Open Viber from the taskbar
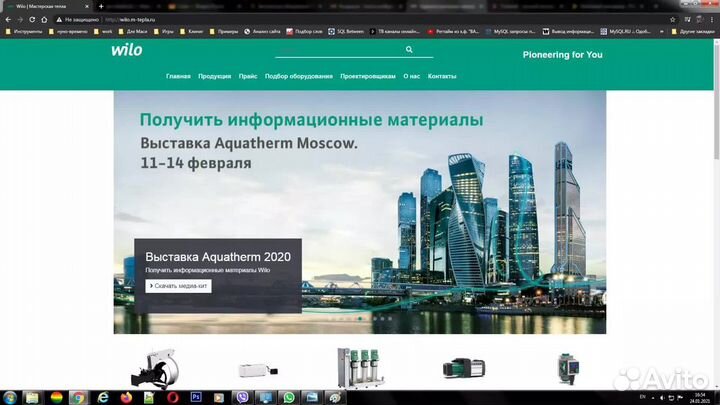Screen dimensions: 720x405 (242, 398)
